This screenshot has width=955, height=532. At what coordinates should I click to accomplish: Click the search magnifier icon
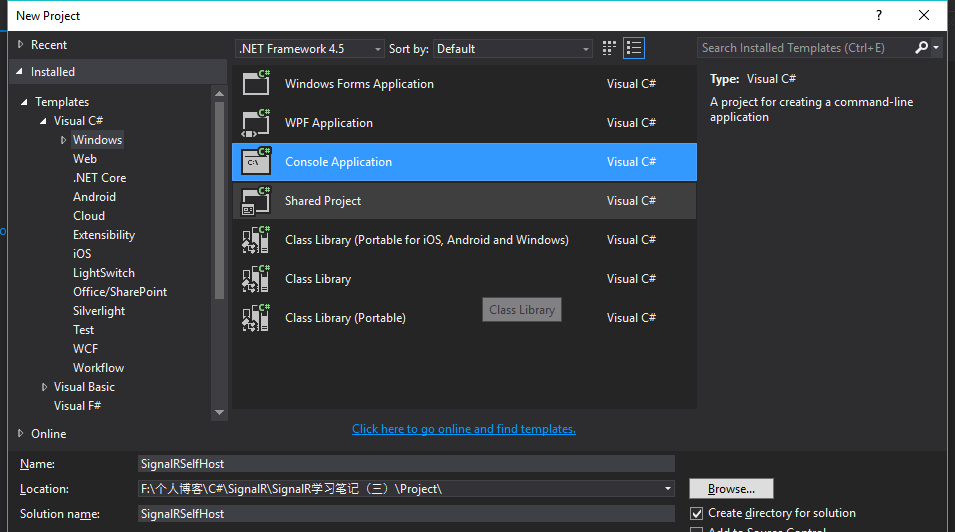922,48
